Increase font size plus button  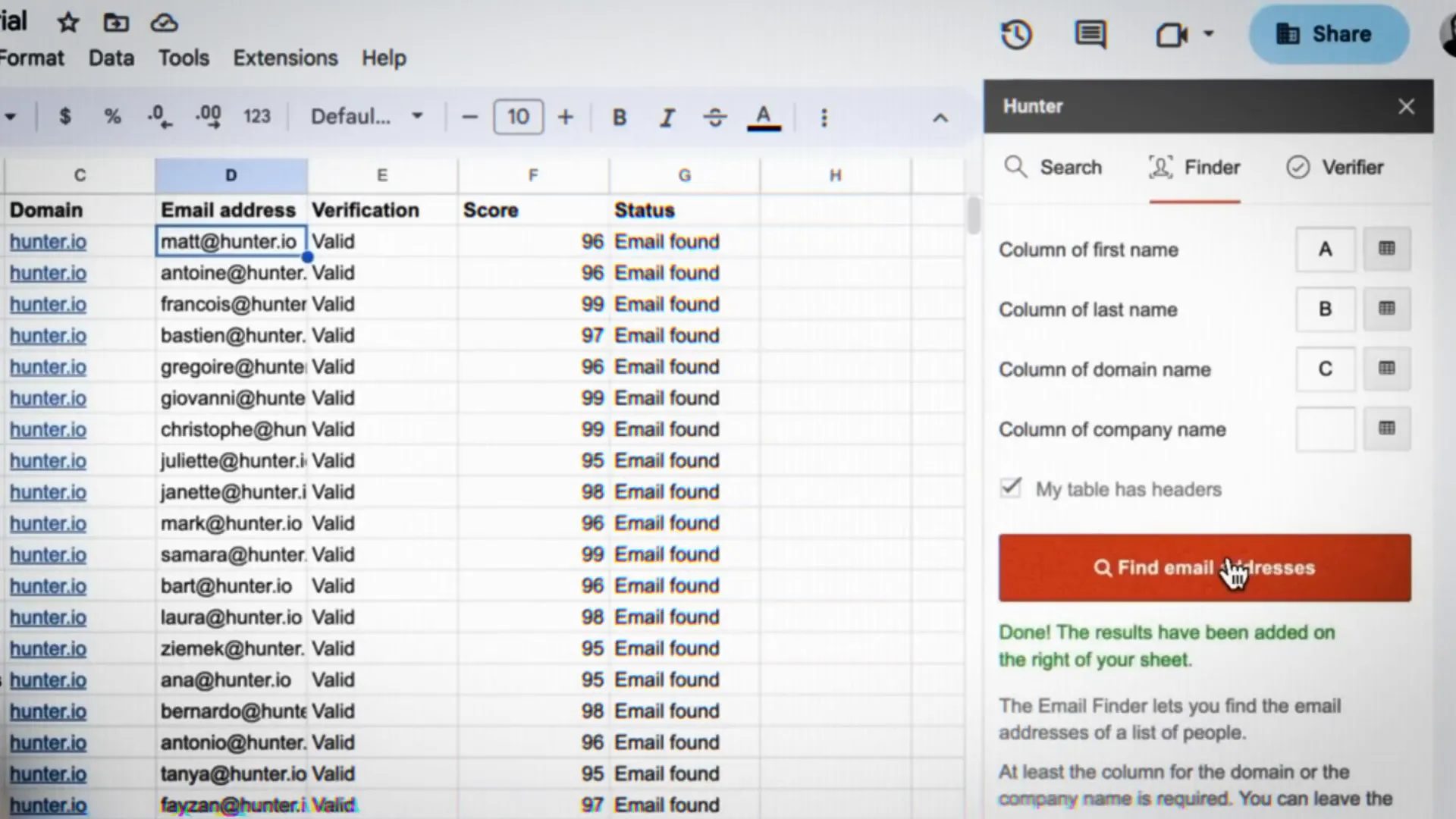(x=566, y=118)
